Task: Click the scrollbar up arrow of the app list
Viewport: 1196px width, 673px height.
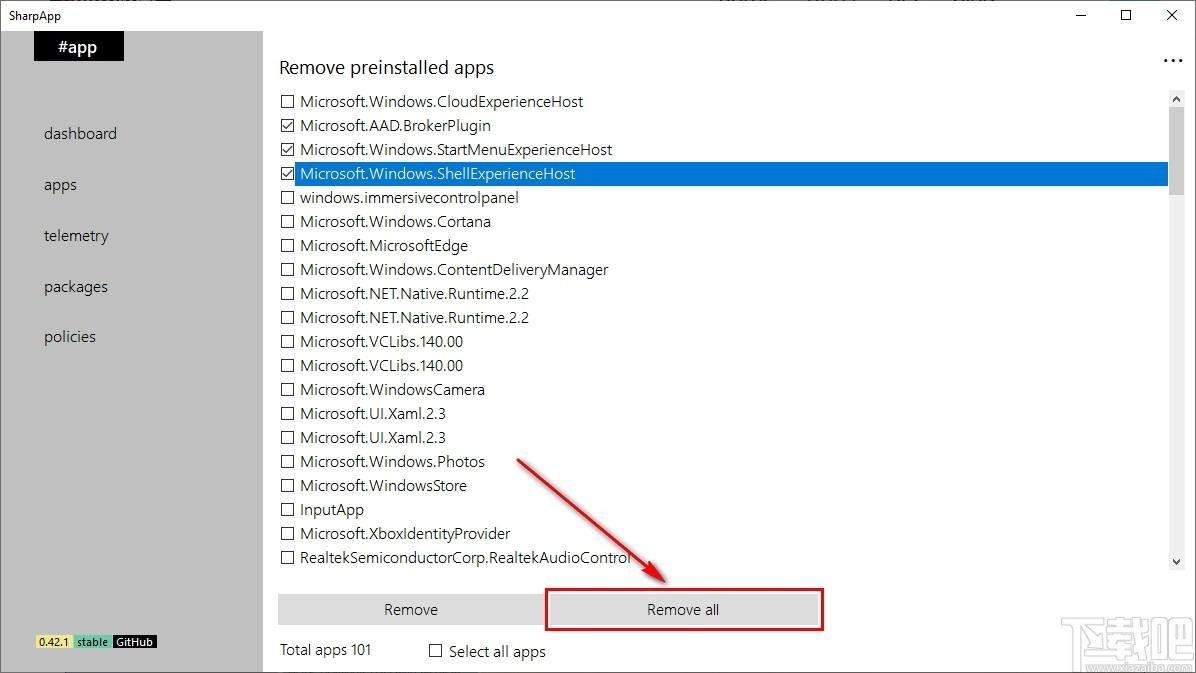Action: pos(1176,99)
